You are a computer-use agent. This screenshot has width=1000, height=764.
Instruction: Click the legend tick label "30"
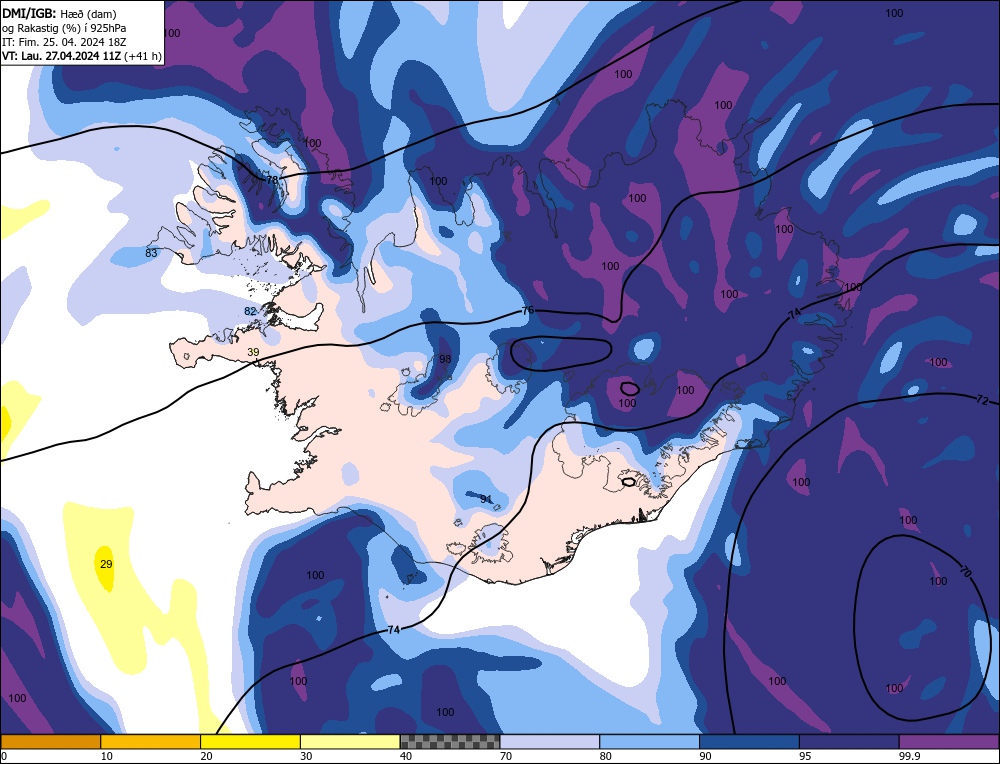(306, 756)
